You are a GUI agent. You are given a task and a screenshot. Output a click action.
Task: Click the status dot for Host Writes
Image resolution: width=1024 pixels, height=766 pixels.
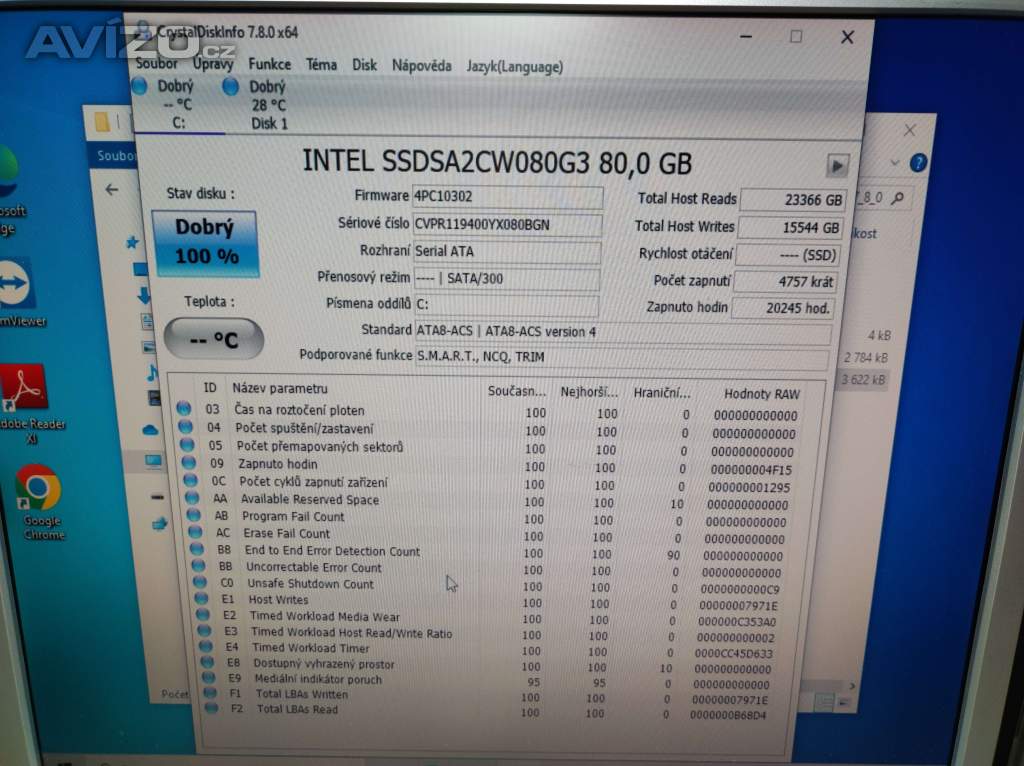coord(201,598)
